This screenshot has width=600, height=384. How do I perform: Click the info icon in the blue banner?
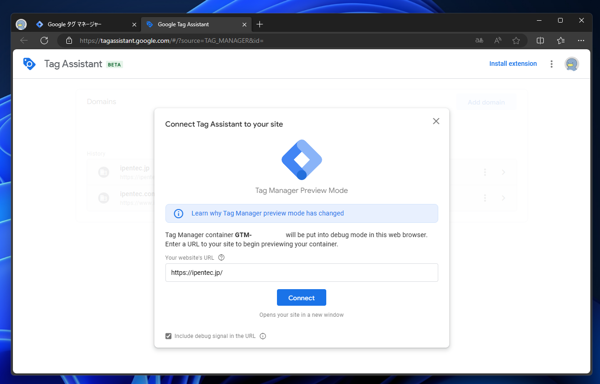tap(178, 213)
